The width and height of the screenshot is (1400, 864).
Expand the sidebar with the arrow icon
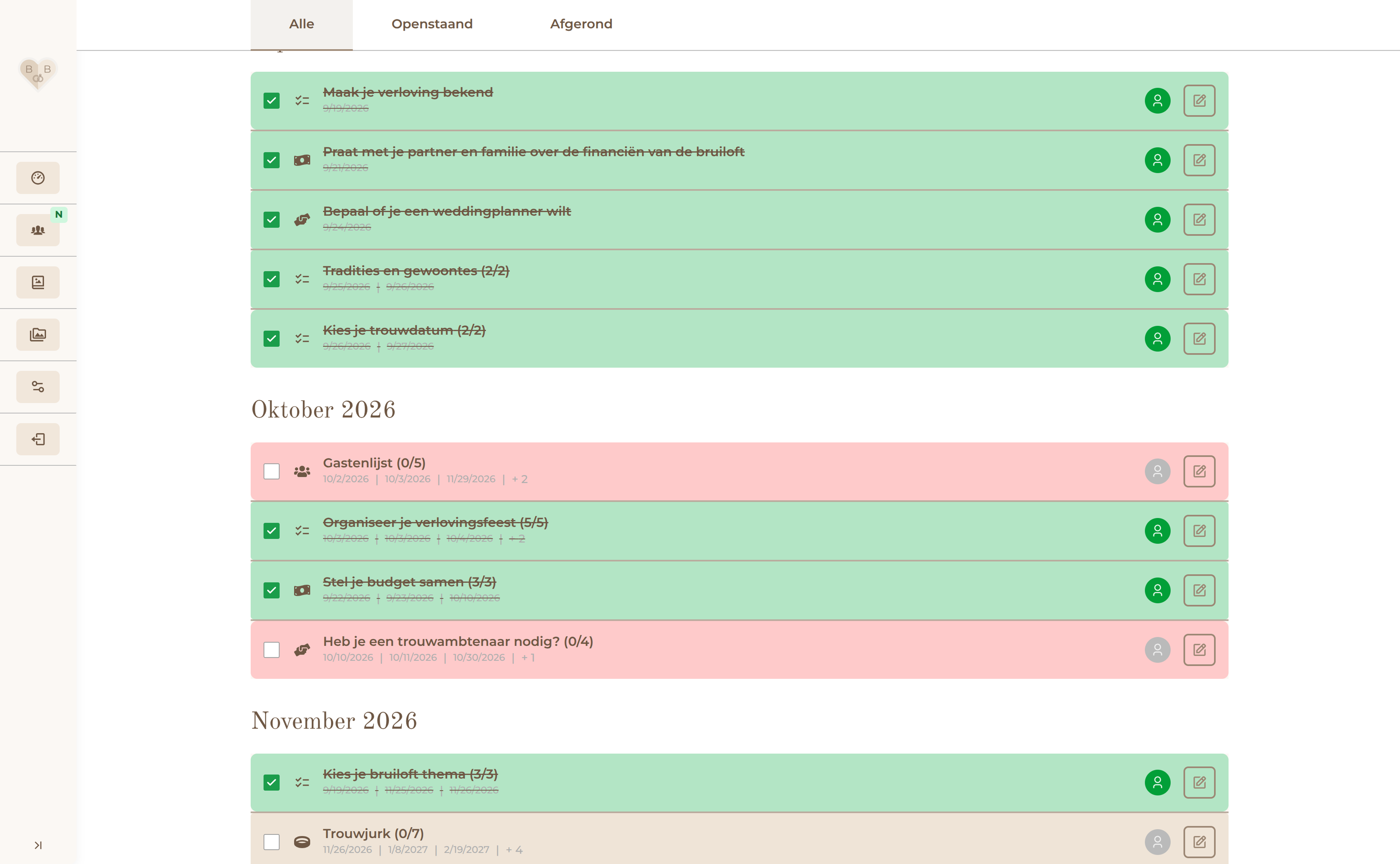38,845
